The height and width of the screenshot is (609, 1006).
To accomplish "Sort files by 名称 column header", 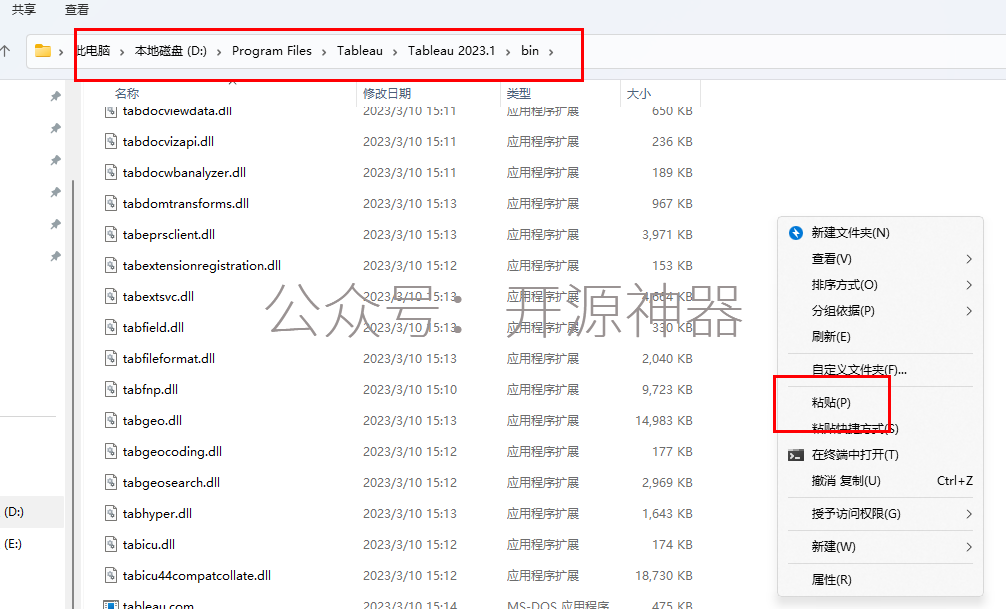I will click(x=127, y=94).
